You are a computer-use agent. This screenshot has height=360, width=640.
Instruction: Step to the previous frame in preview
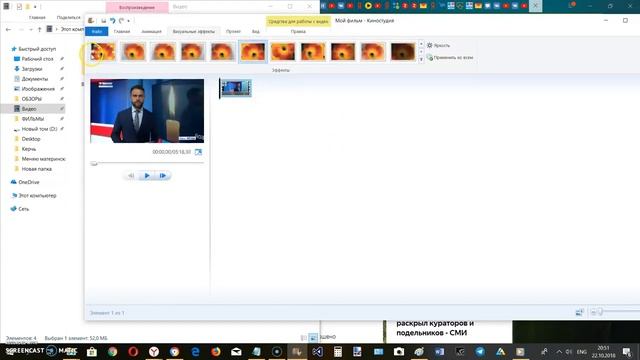click(131, 176)
